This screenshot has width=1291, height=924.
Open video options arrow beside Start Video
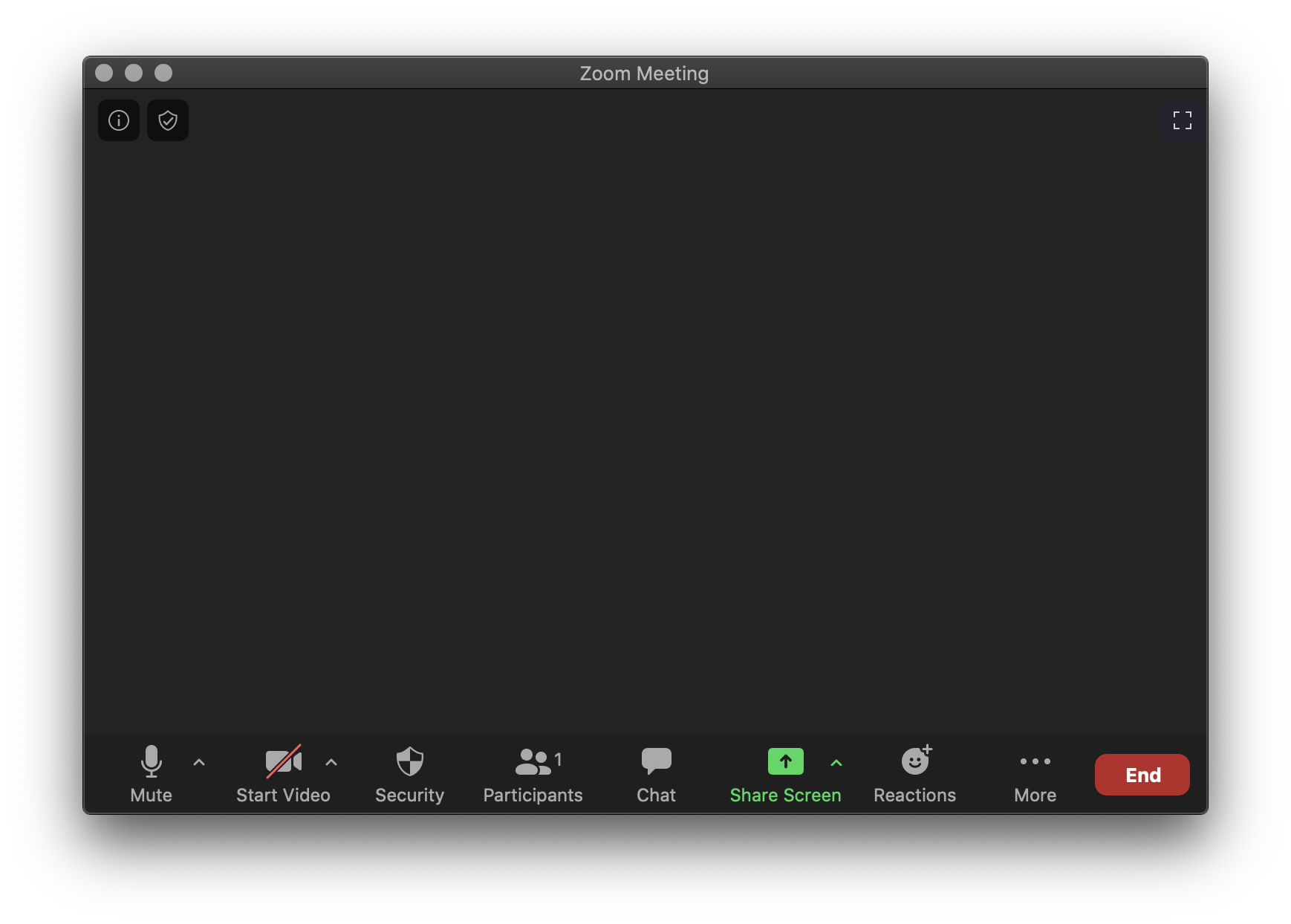331,763
